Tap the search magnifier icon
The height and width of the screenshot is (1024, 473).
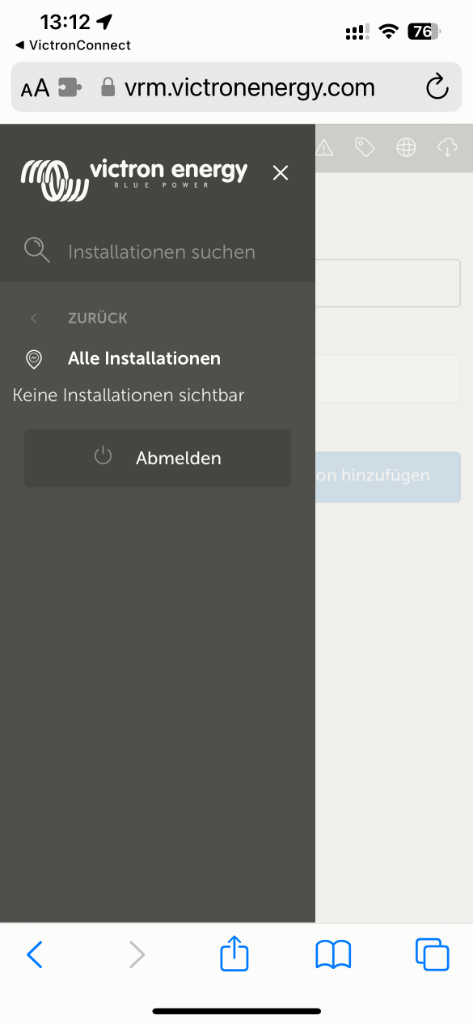(x=37, y=250)
